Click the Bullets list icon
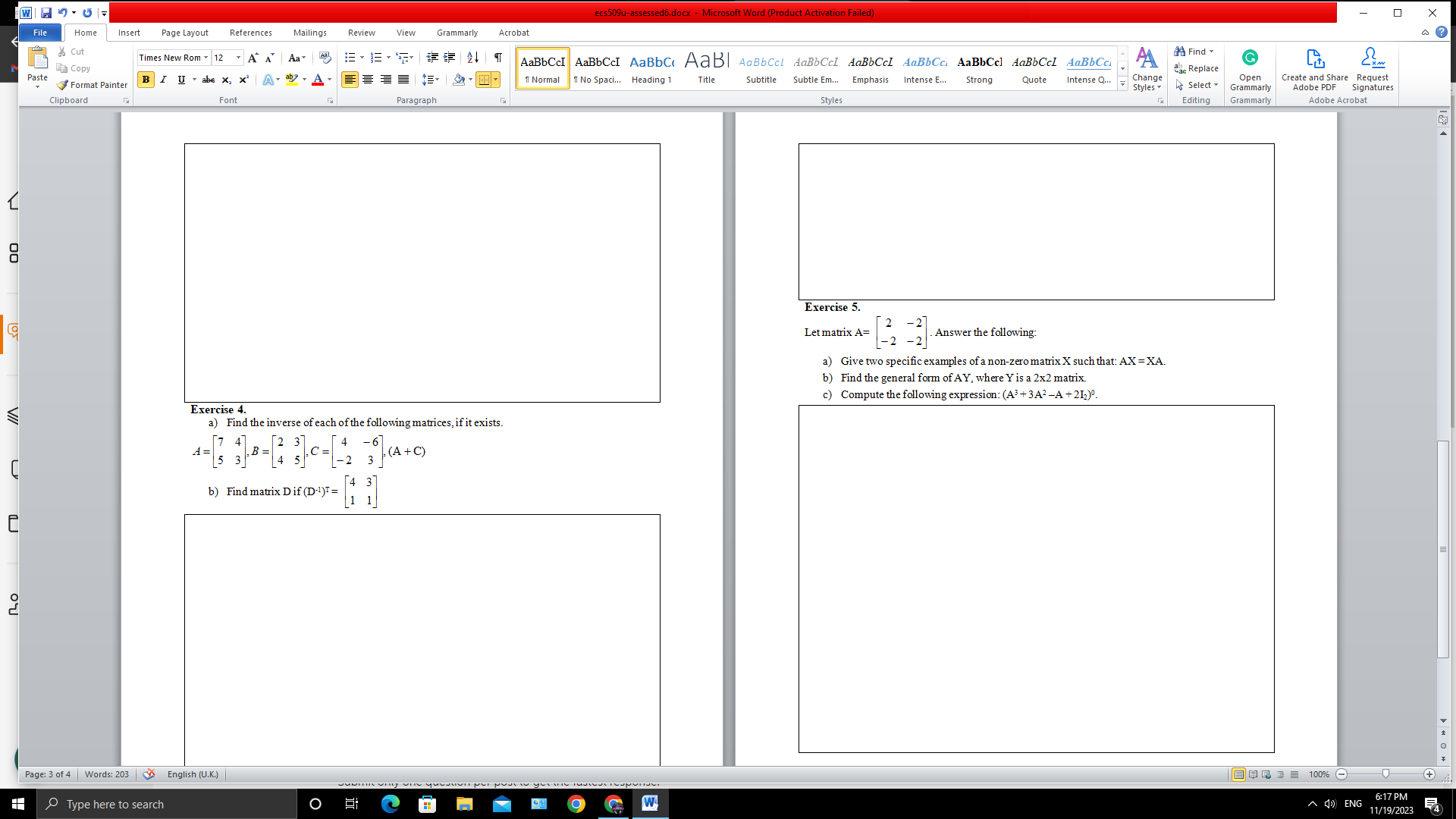This screenshot has height=819, width=1456. tap(350, 58)
